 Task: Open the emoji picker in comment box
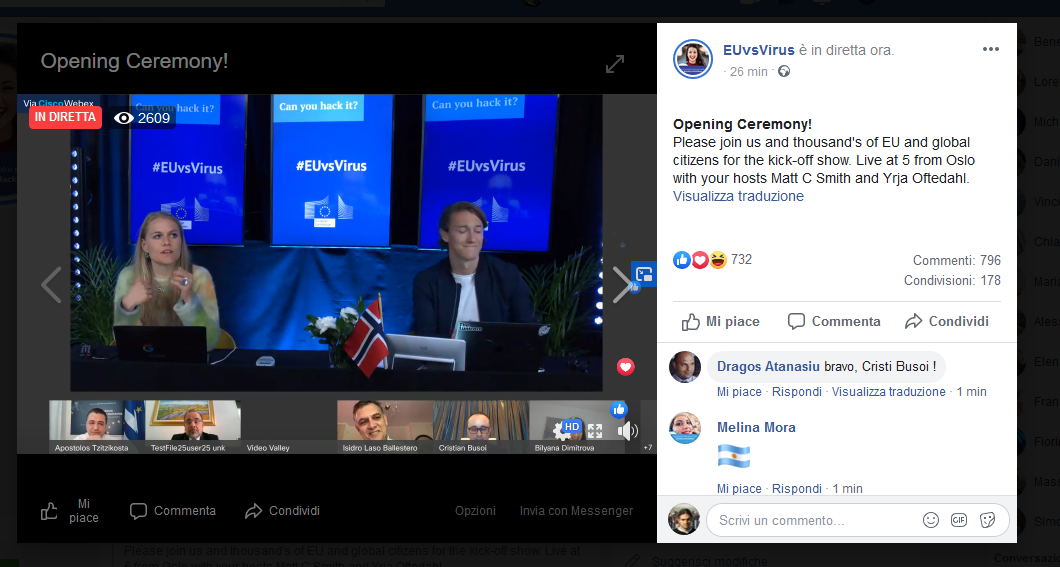(x=931, y=520)
